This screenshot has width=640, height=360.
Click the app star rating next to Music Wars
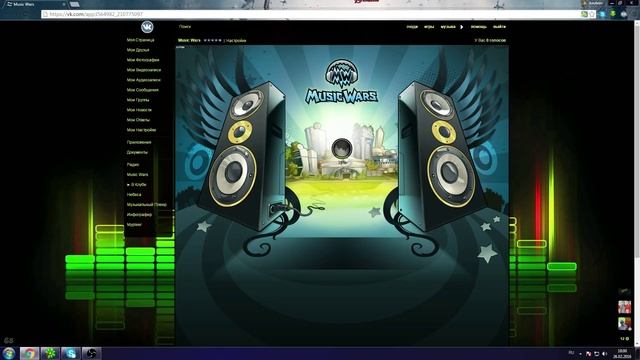point(212,40)
